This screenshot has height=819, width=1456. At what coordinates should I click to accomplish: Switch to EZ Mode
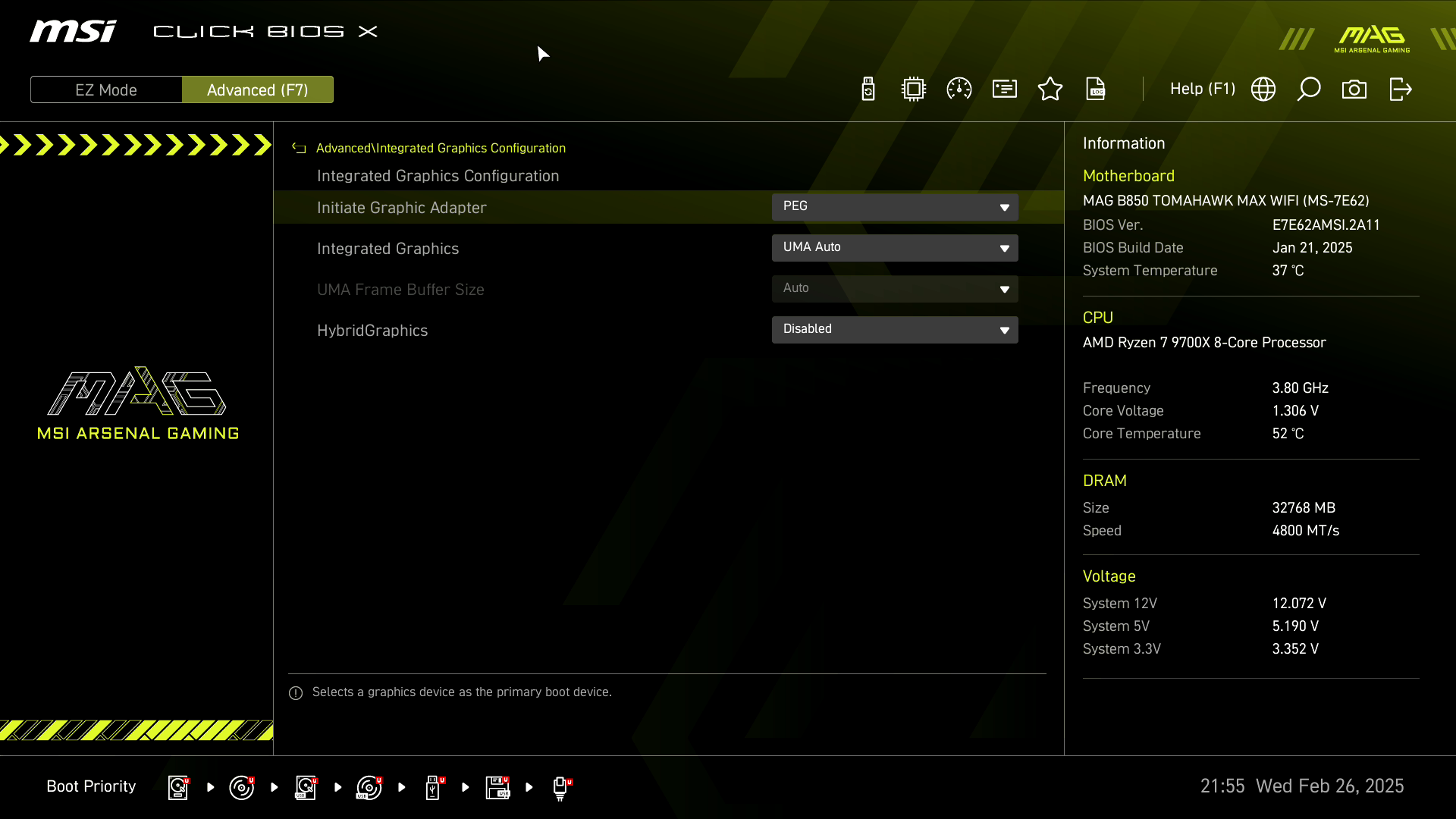(x=106, y=89)
